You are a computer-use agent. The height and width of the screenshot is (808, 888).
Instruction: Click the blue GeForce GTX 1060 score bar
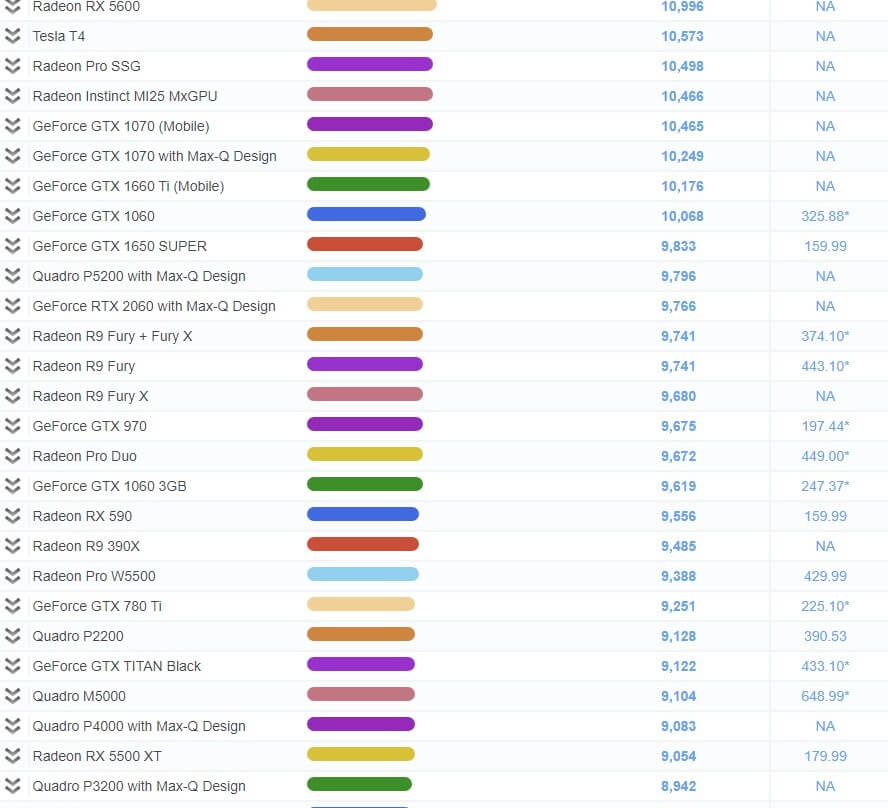366,215
